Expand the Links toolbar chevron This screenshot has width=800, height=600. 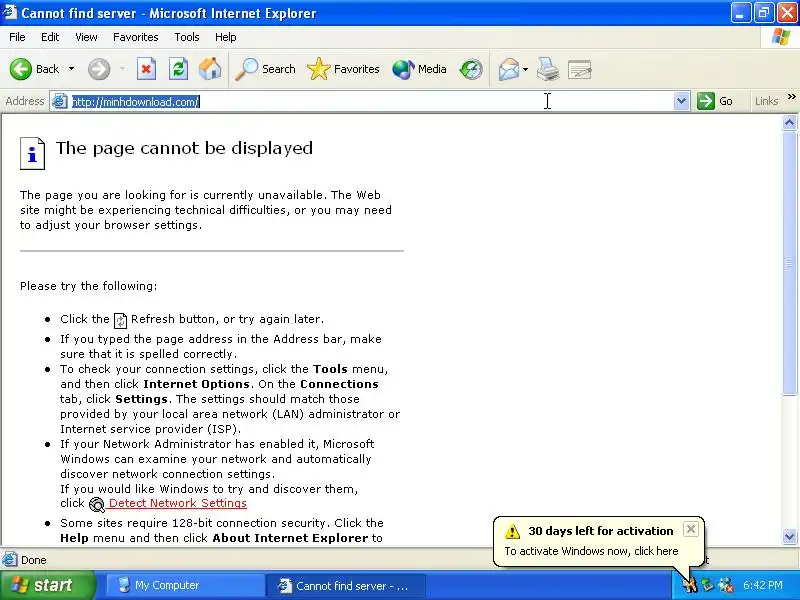[x=791, y=97]
